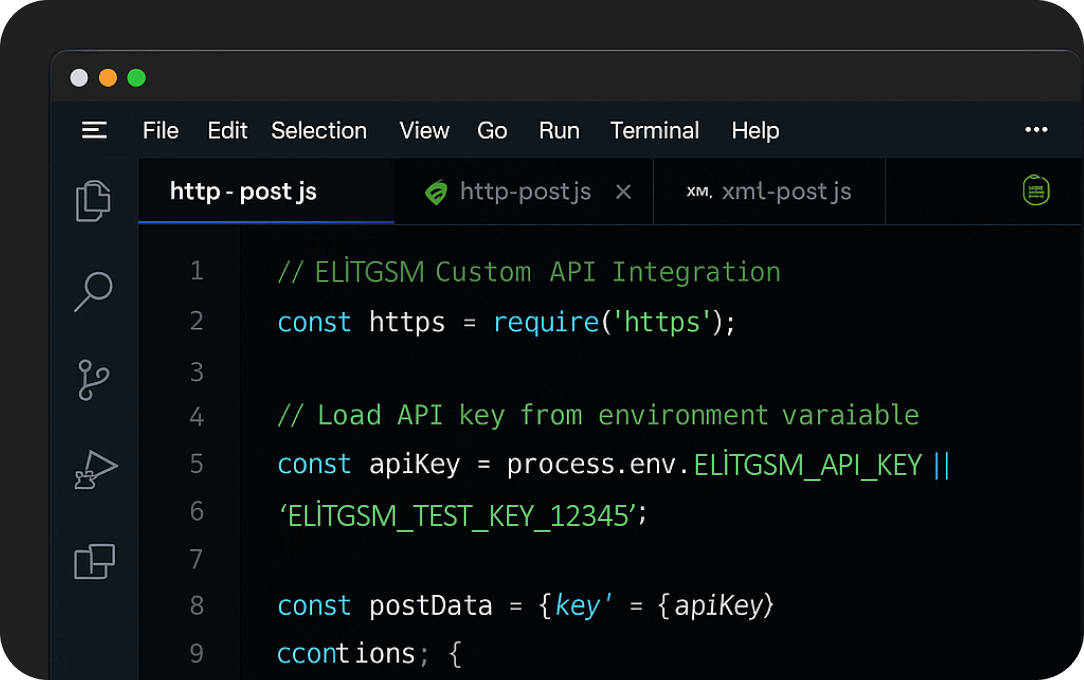Open the File menu
The height and width of the screenshot is (680, 1084).
tap(160, 130)
